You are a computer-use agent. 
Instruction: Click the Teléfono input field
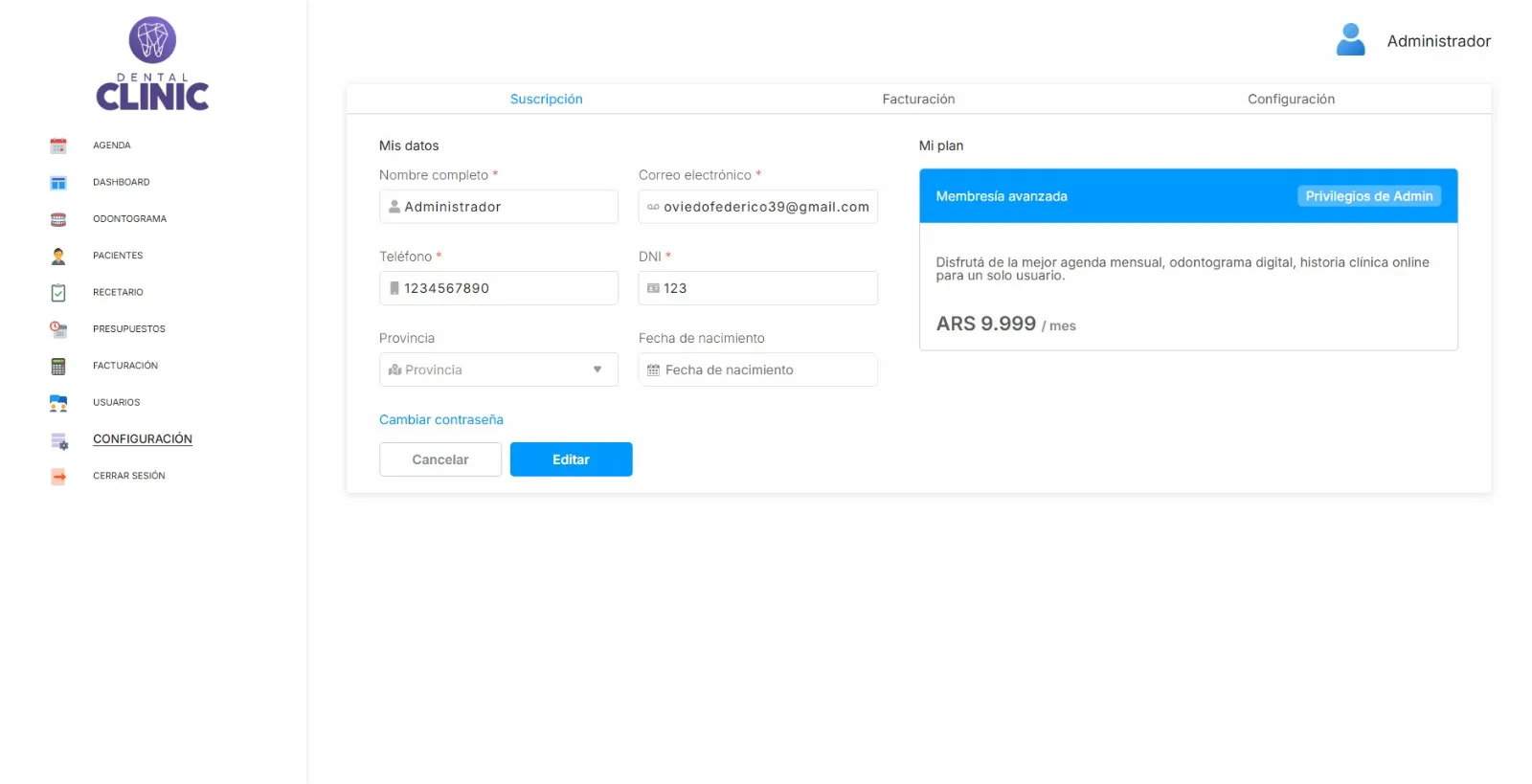[x=499, y=288]
